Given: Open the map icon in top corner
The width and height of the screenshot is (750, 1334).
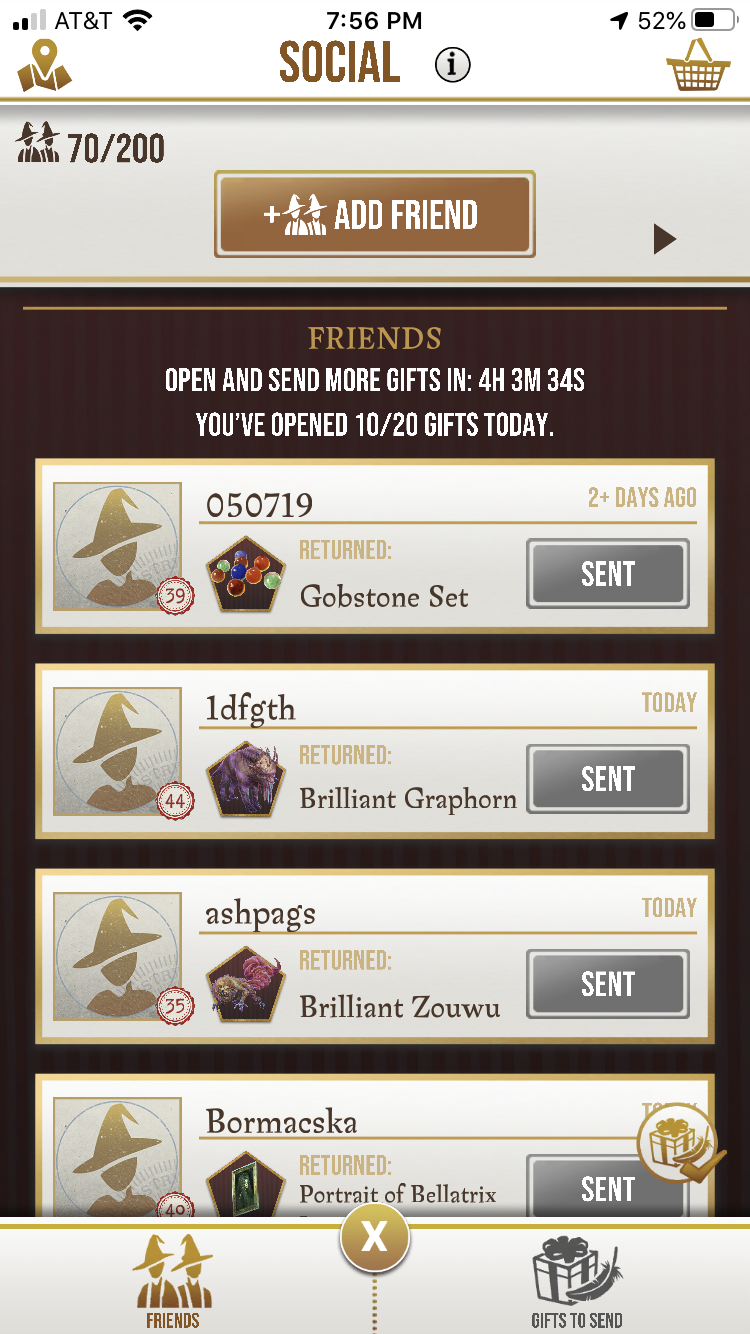Looking at the screenshot, I should pos(44,65).
